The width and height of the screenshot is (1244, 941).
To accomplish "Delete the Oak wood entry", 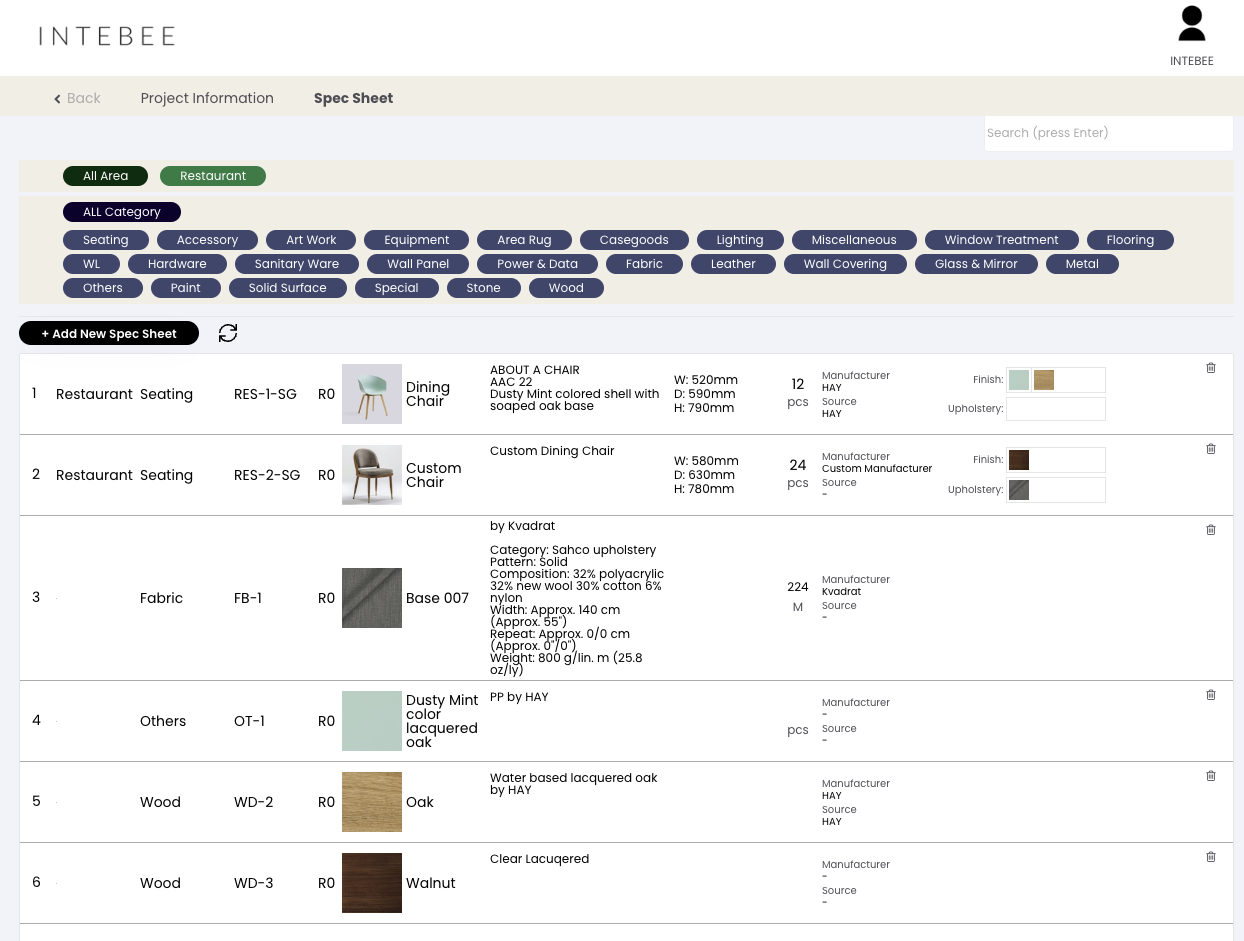I will tap(1211, 776).
